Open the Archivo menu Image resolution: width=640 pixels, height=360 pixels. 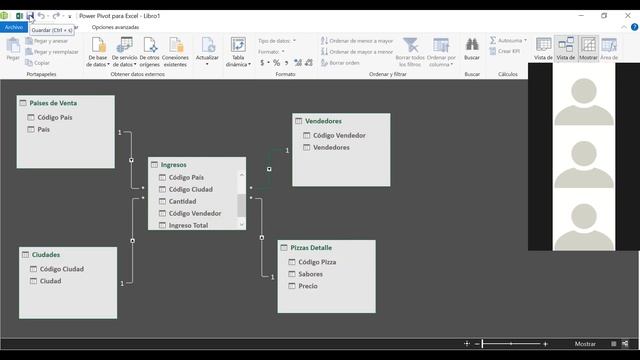tap(14, 27)
